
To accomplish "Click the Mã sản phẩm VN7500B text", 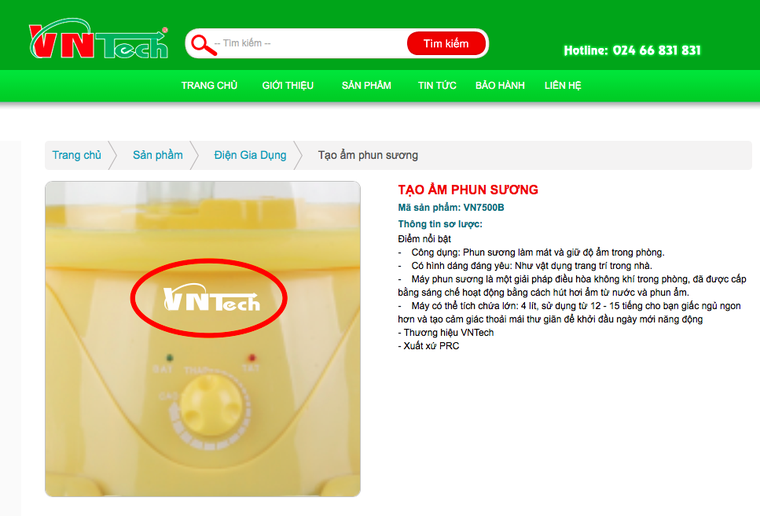I will coord(451,208).
